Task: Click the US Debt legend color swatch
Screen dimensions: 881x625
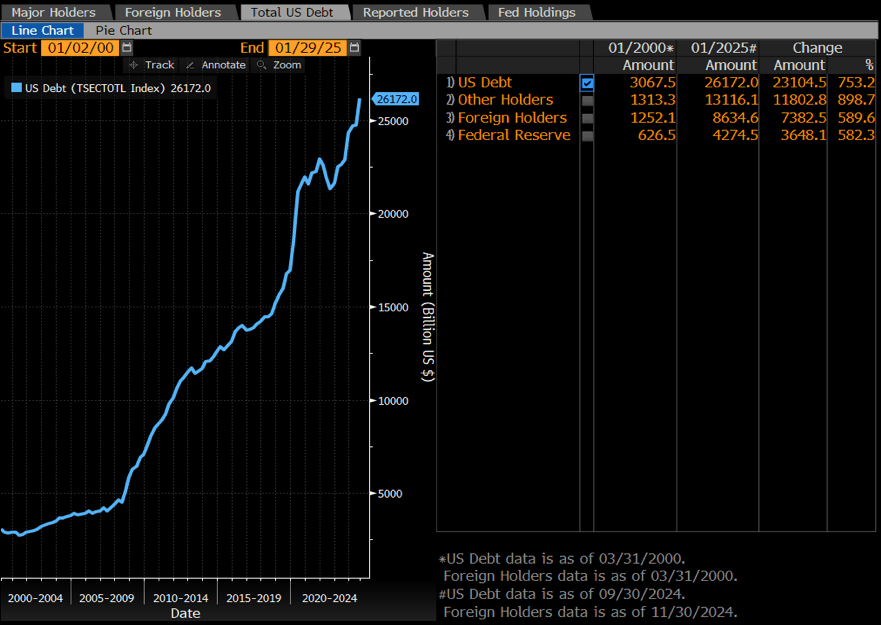Action: tap(16, 88)
